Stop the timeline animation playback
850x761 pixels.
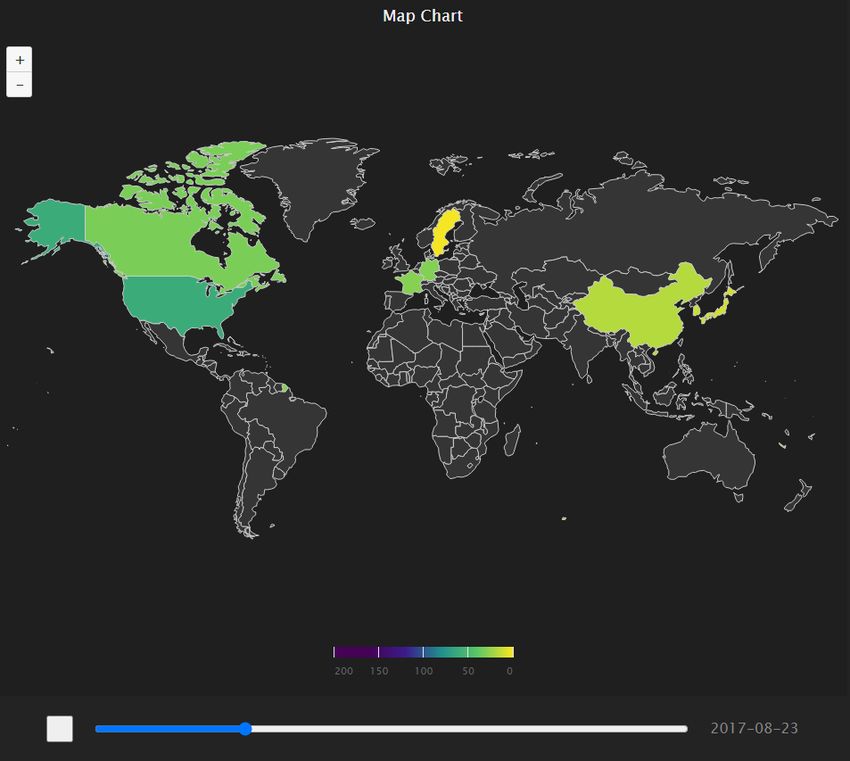pyautogui.click(x=60, y=728)
